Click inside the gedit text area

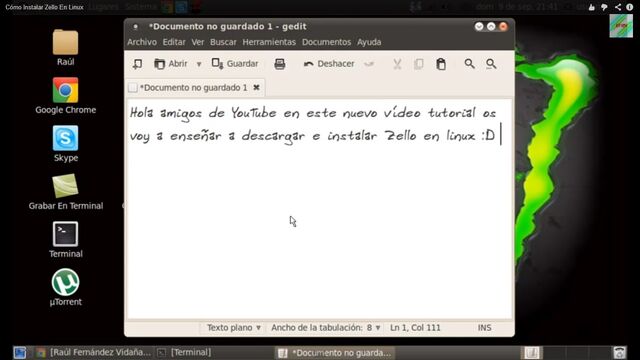click(319, 208)
